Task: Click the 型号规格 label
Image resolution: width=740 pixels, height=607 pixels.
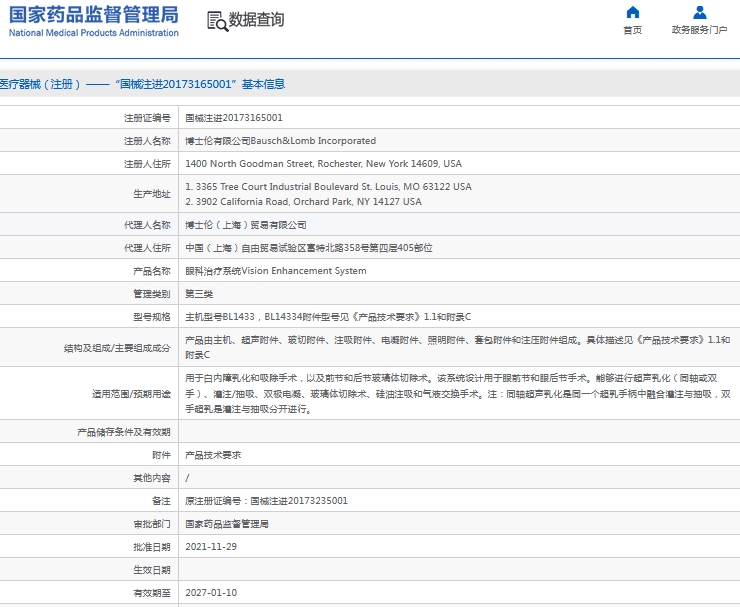Action: pos(151,317)
